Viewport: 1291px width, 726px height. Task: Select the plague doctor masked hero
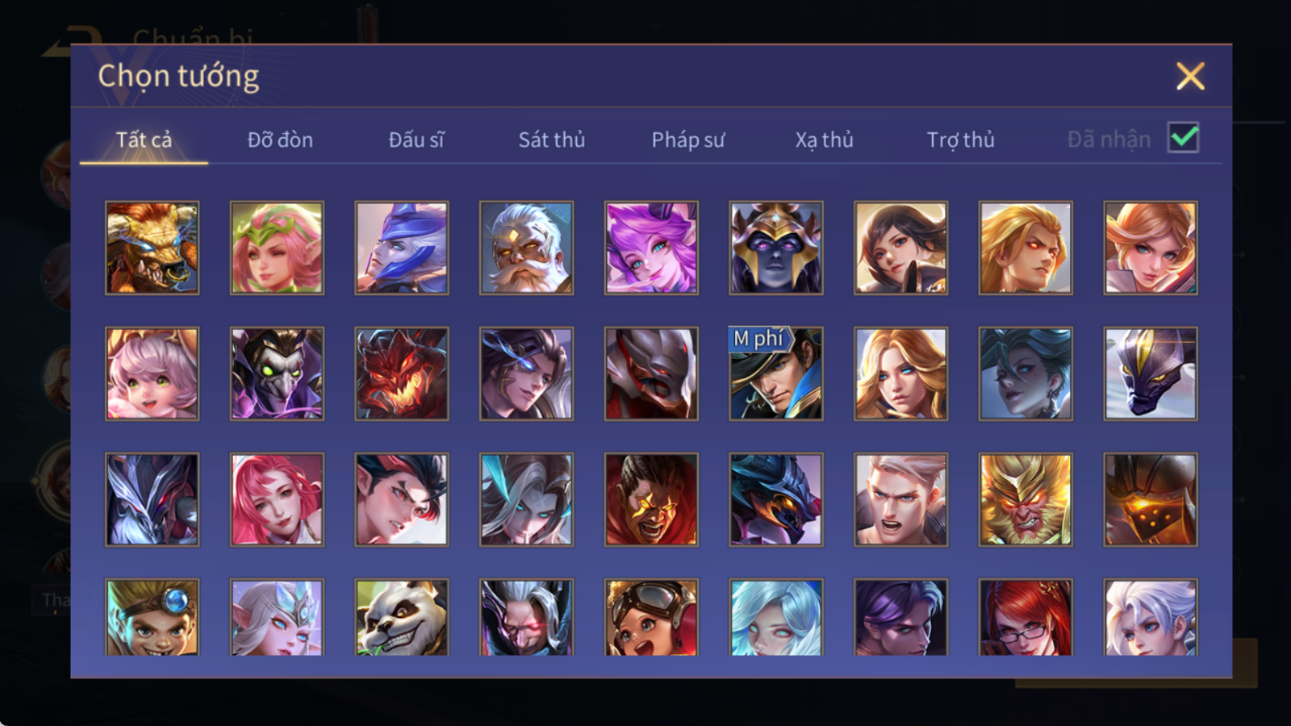[277, 374]
